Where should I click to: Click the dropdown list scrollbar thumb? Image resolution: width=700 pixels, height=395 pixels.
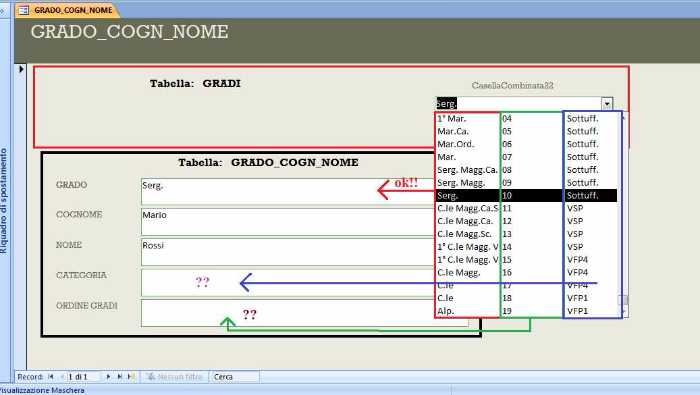coord(623,300)
